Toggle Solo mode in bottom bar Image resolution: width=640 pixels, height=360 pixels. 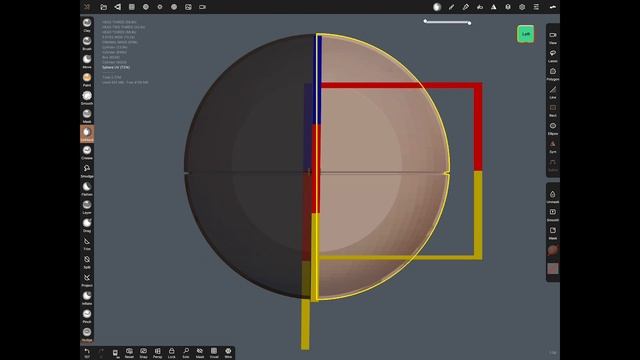(x=186, y=353)
